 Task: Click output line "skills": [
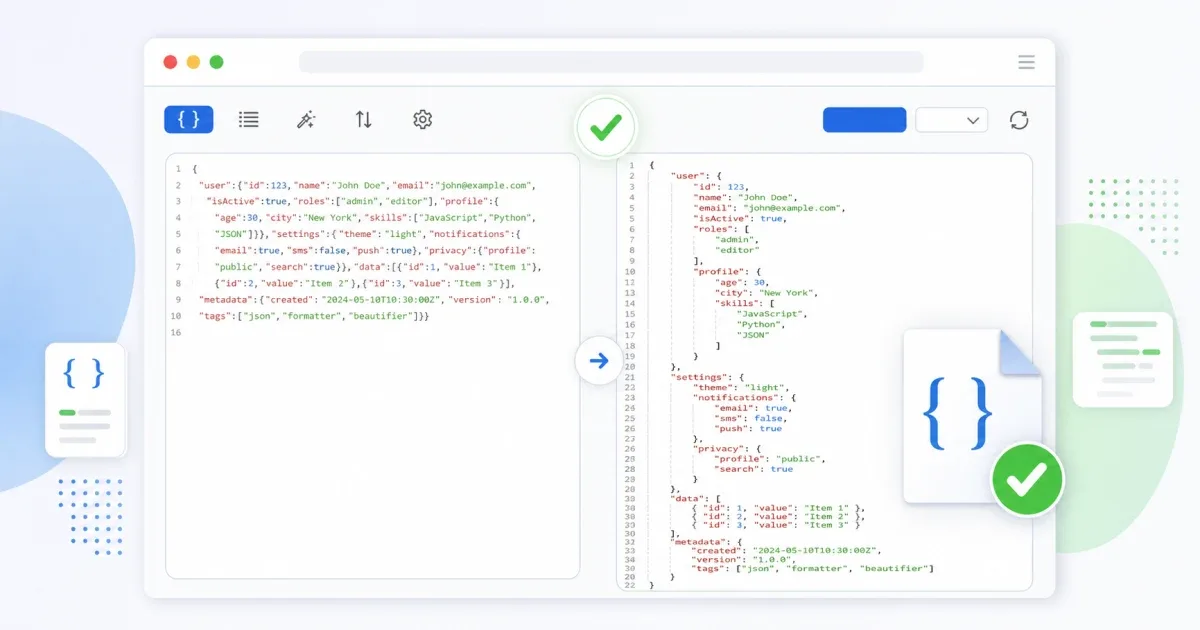click(744, 303)
